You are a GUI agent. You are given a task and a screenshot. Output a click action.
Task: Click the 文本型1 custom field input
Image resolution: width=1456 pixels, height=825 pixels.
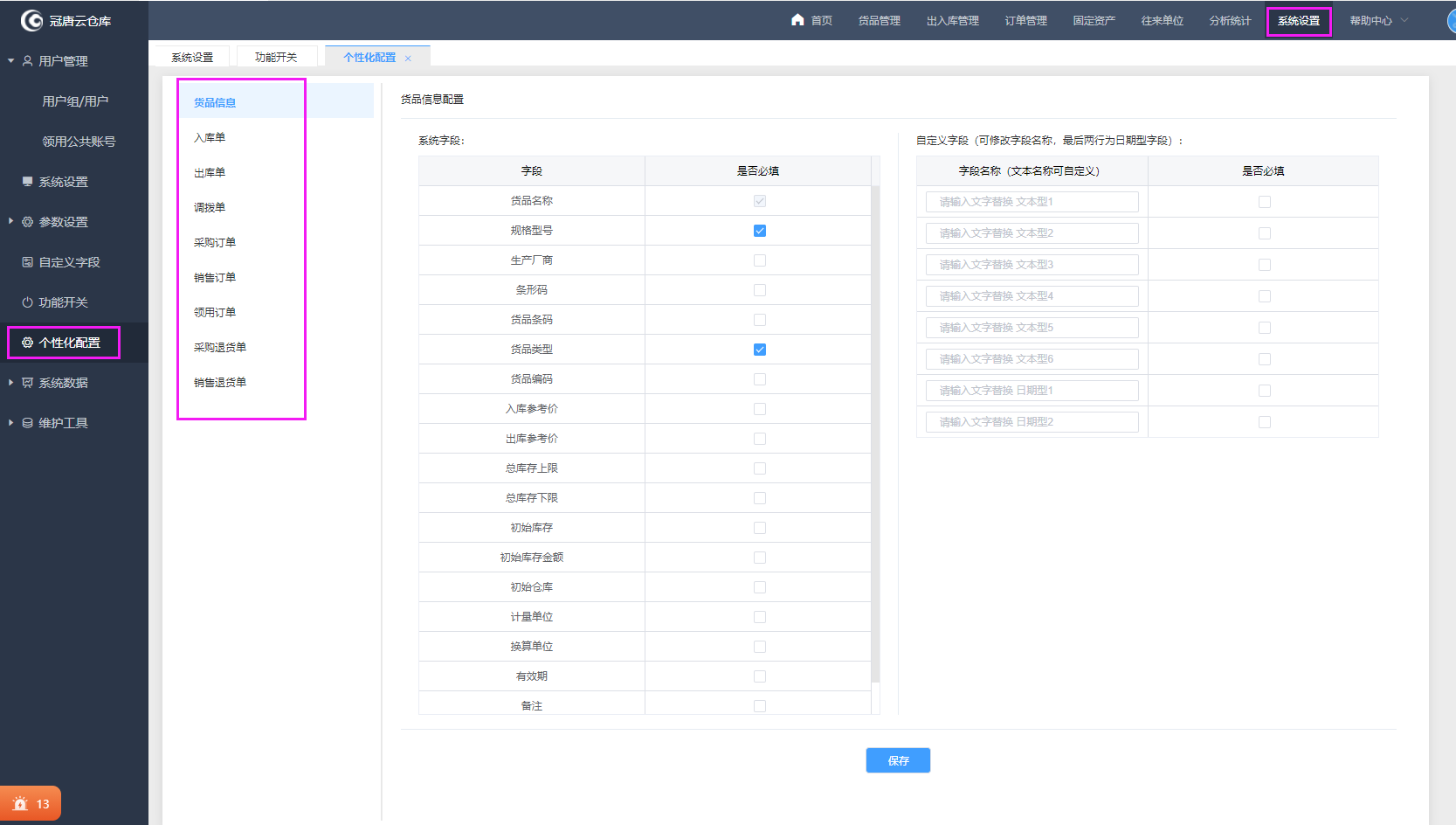(x=1032, y=202)
